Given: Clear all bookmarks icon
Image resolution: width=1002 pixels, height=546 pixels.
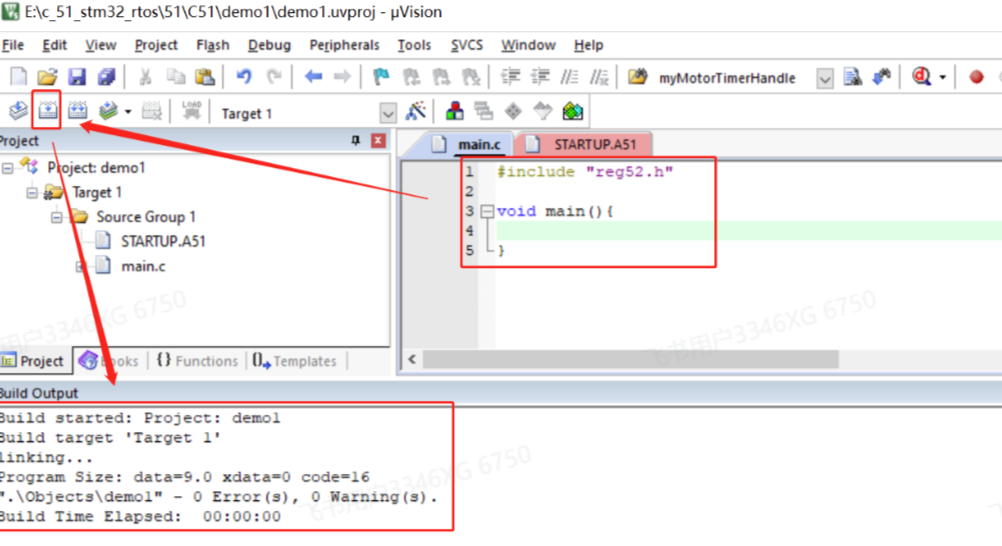Looking at the screenshot, I should [x=471, y=77].
